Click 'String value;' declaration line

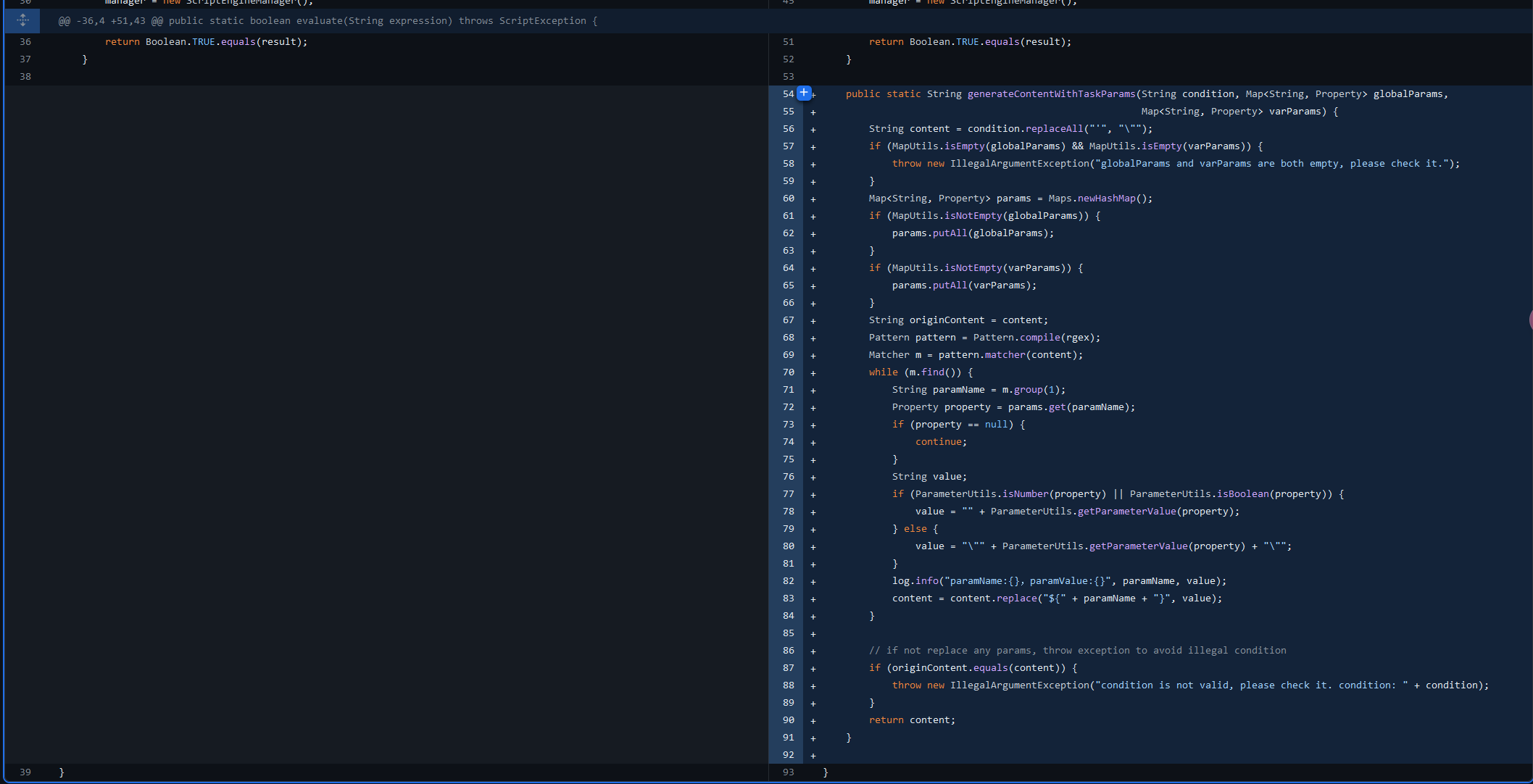click(x=929, y=477)
